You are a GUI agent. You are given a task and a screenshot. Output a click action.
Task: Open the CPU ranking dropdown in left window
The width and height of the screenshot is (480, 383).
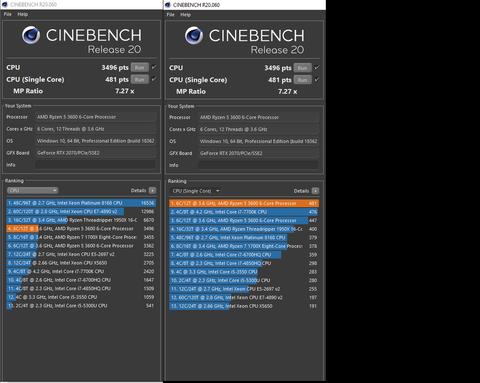click(32, 190)
